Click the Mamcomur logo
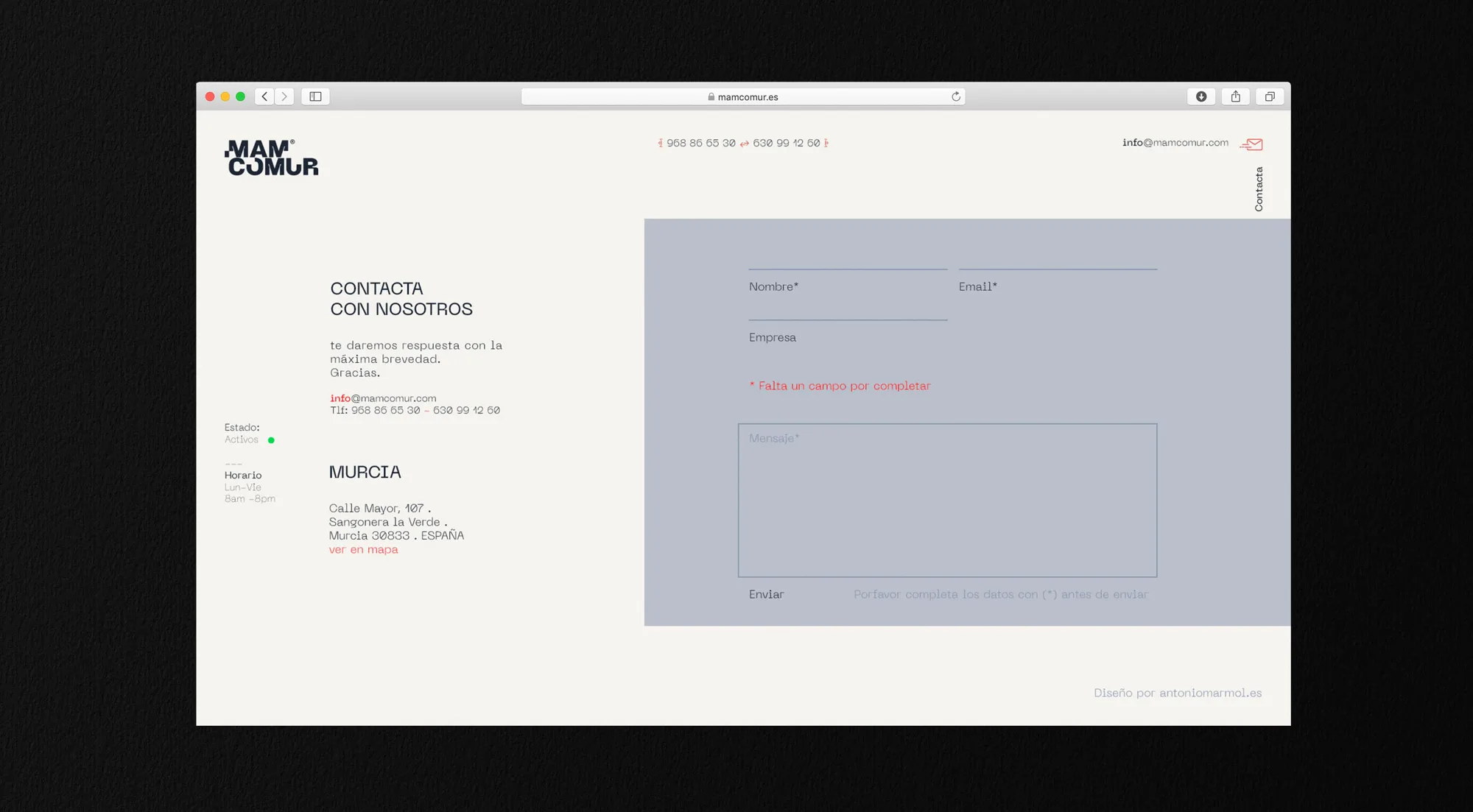 pyautogui.click(x=272, y=158)
